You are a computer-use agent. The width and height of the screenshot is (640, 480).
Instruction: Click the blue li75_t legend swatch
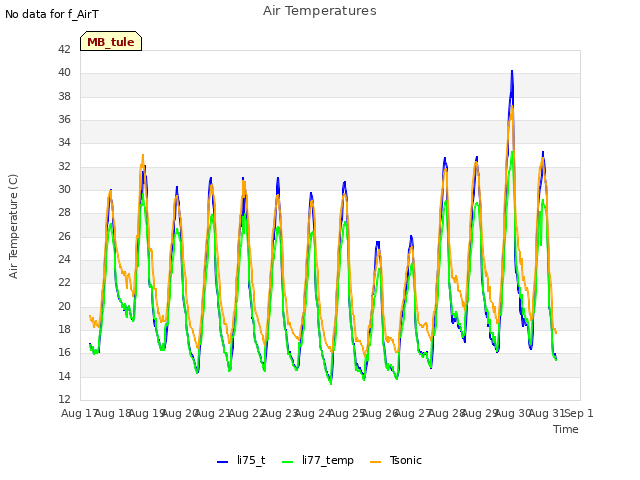[222, 462]
